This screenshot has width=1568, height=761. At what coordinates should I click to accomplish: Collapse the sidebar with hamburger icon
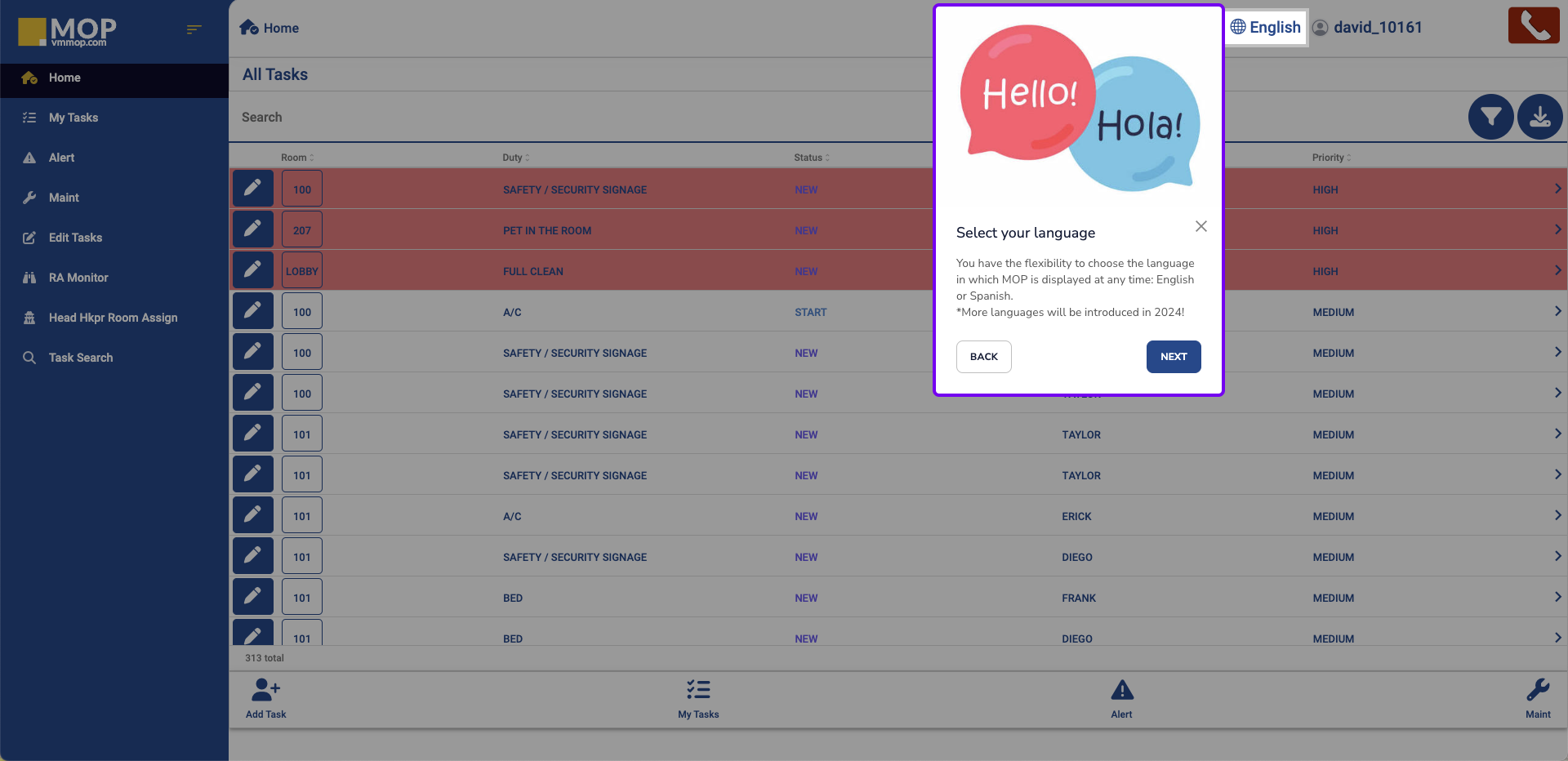pos(194,29)
